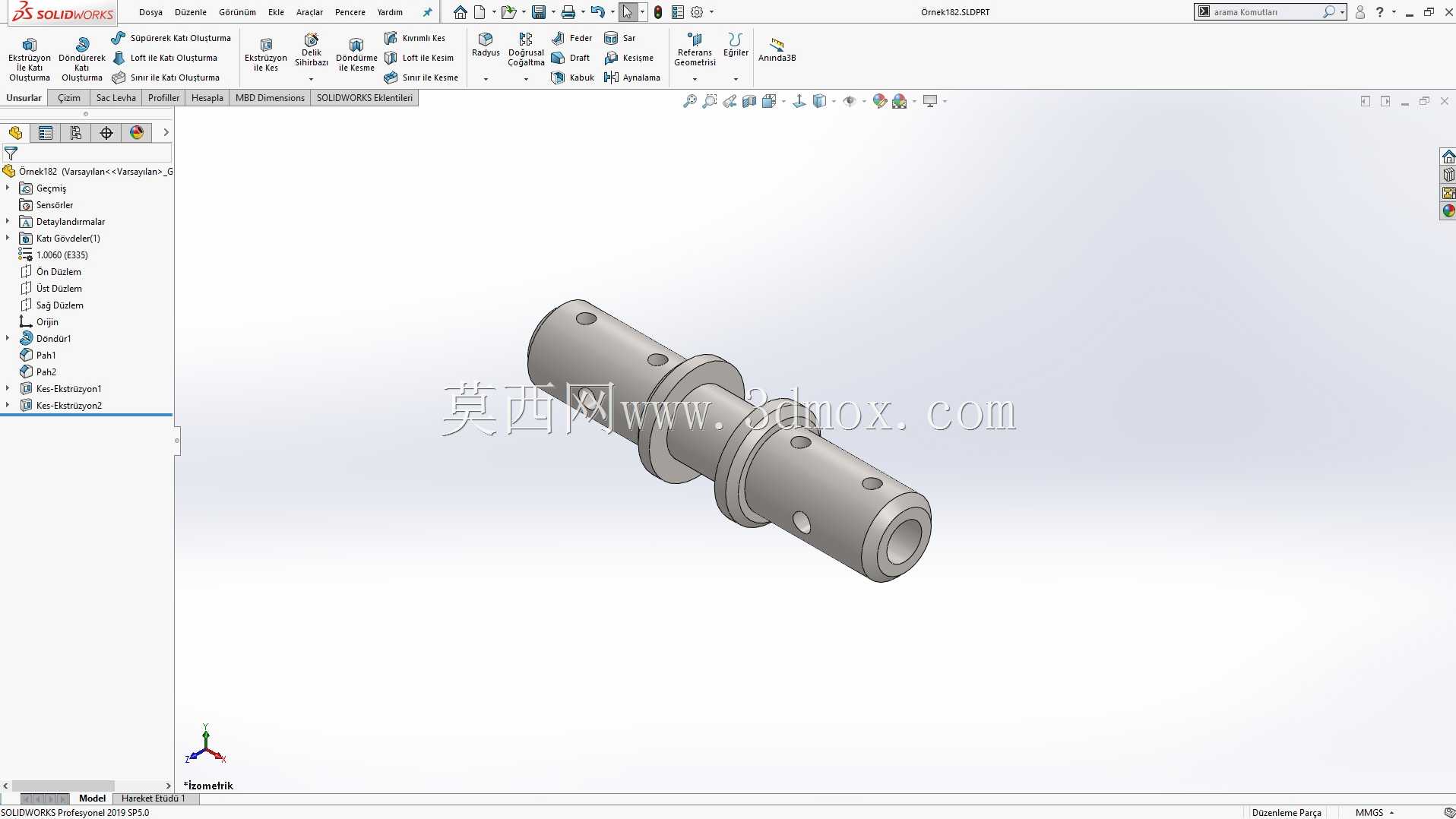Image resolution: width=1456 pixels, height=819 pixels.
Task: Open the Radyus dropdown arrow
Action: [x=486, y=79]
